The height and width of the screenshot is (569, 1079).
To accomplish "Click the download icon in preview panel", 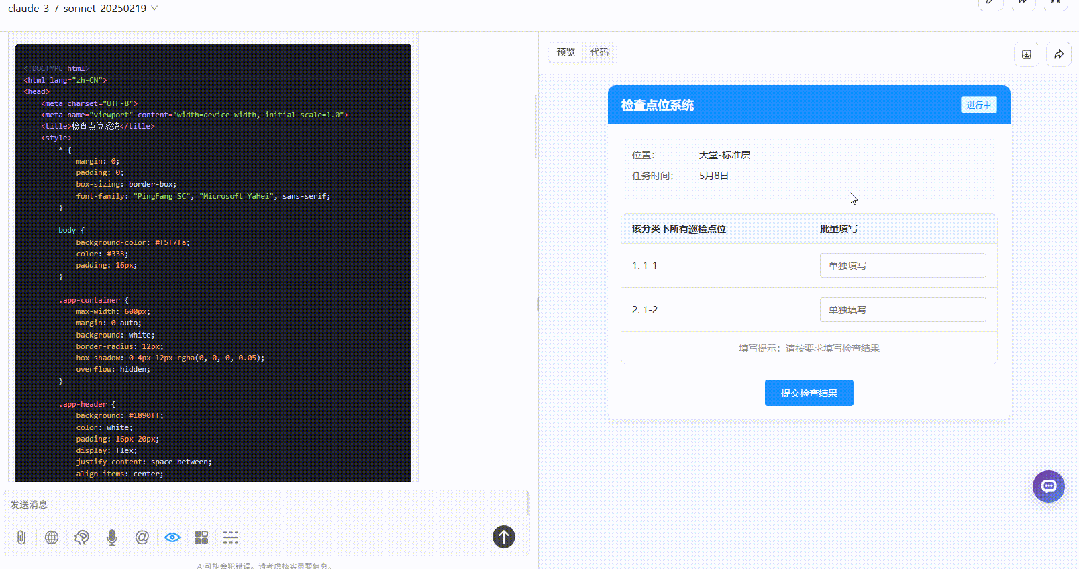I will (x=1027, y=54).
